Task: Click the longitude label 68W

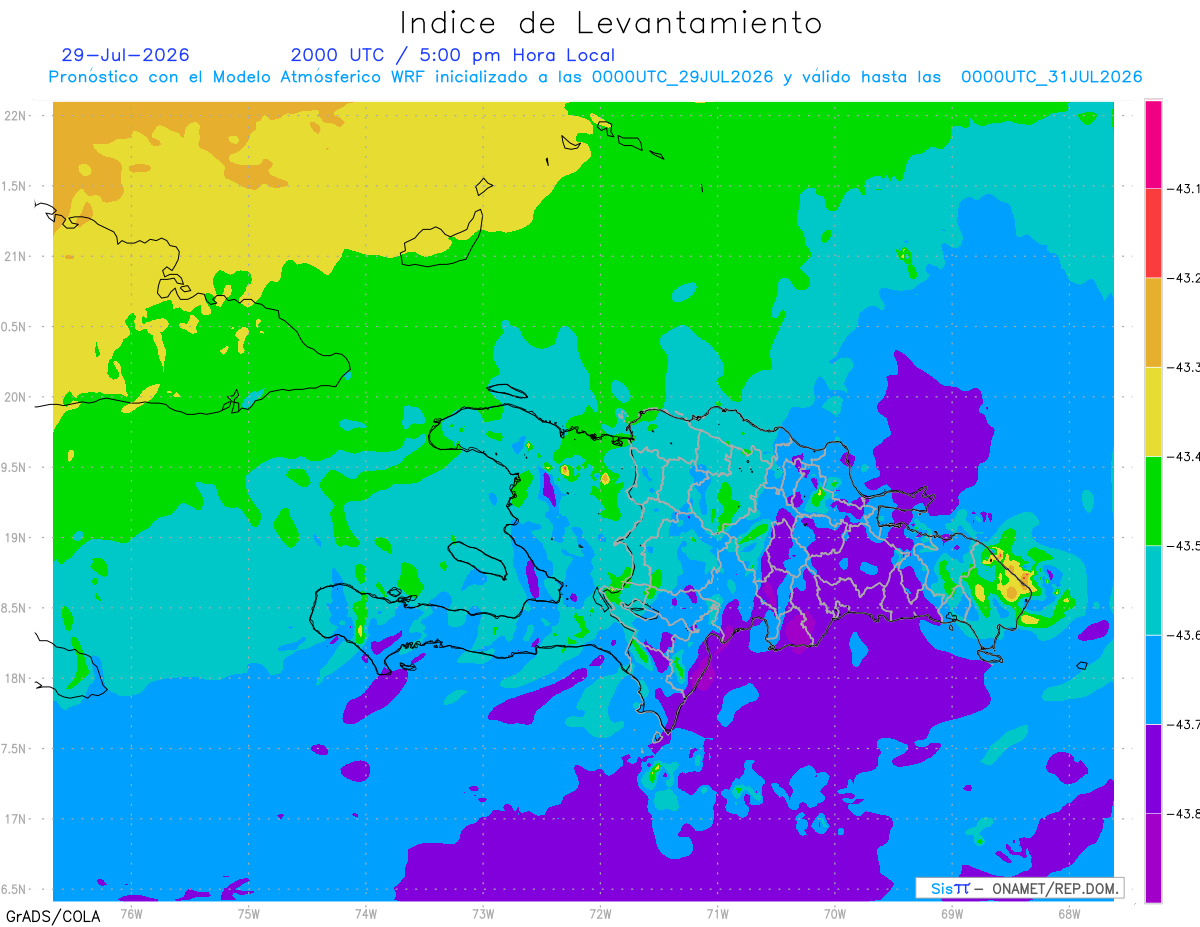Action: 1069,913
